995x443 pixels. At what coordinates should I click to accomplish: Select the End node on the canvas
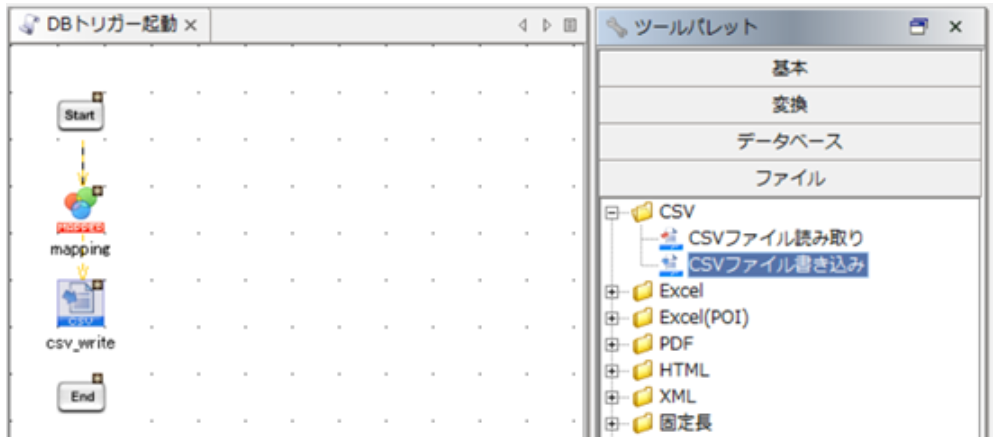click(81, 397)
